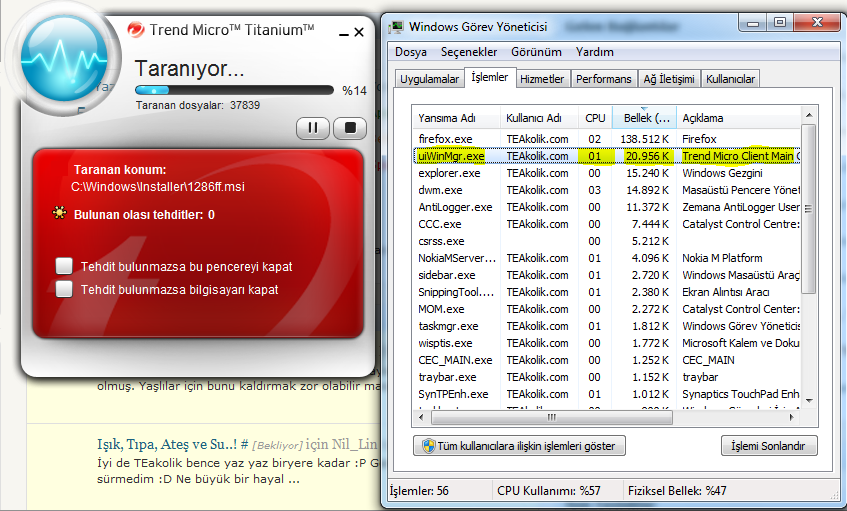Select the NokiaMServer process row
Image resolution: width=847 pixels, height=511 pixels.
click(x=607, y=258)
